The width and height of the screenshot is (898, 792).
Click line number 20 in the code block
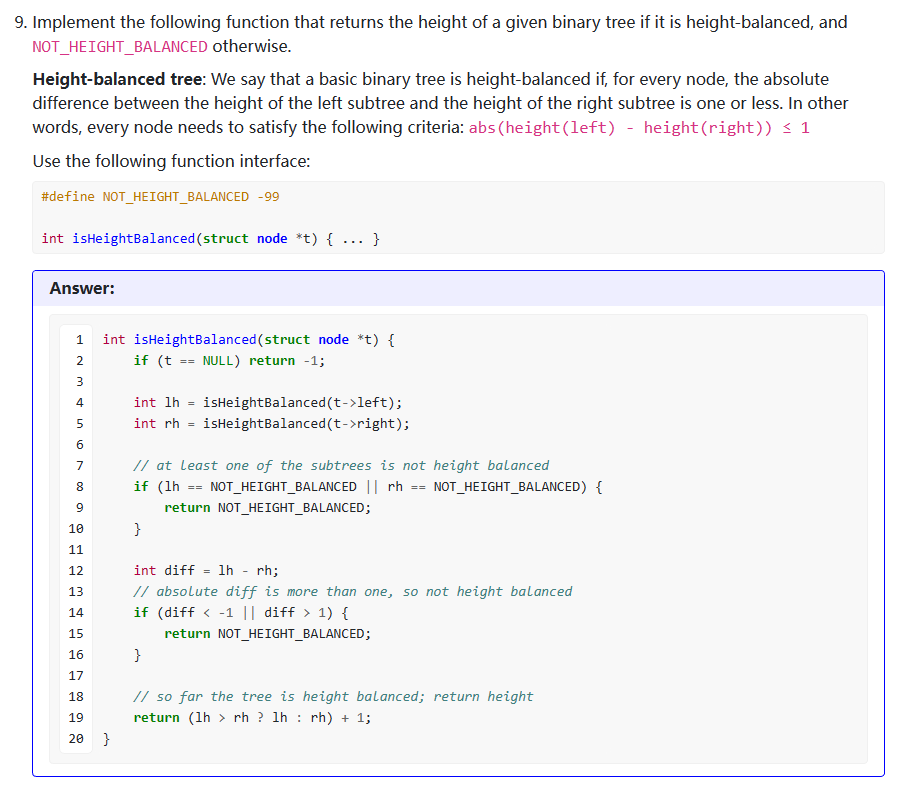coord(75,738)
